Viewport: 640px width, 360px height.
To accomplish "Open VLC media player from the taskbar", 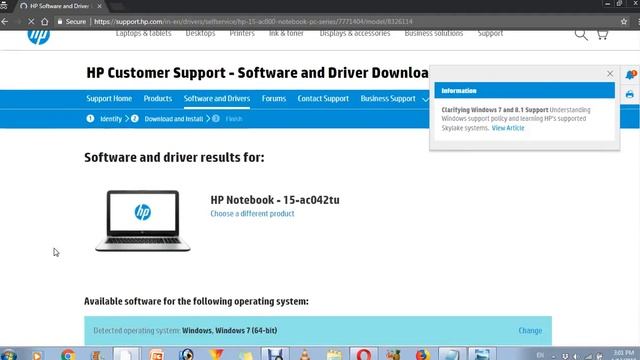I will (304, 354).
